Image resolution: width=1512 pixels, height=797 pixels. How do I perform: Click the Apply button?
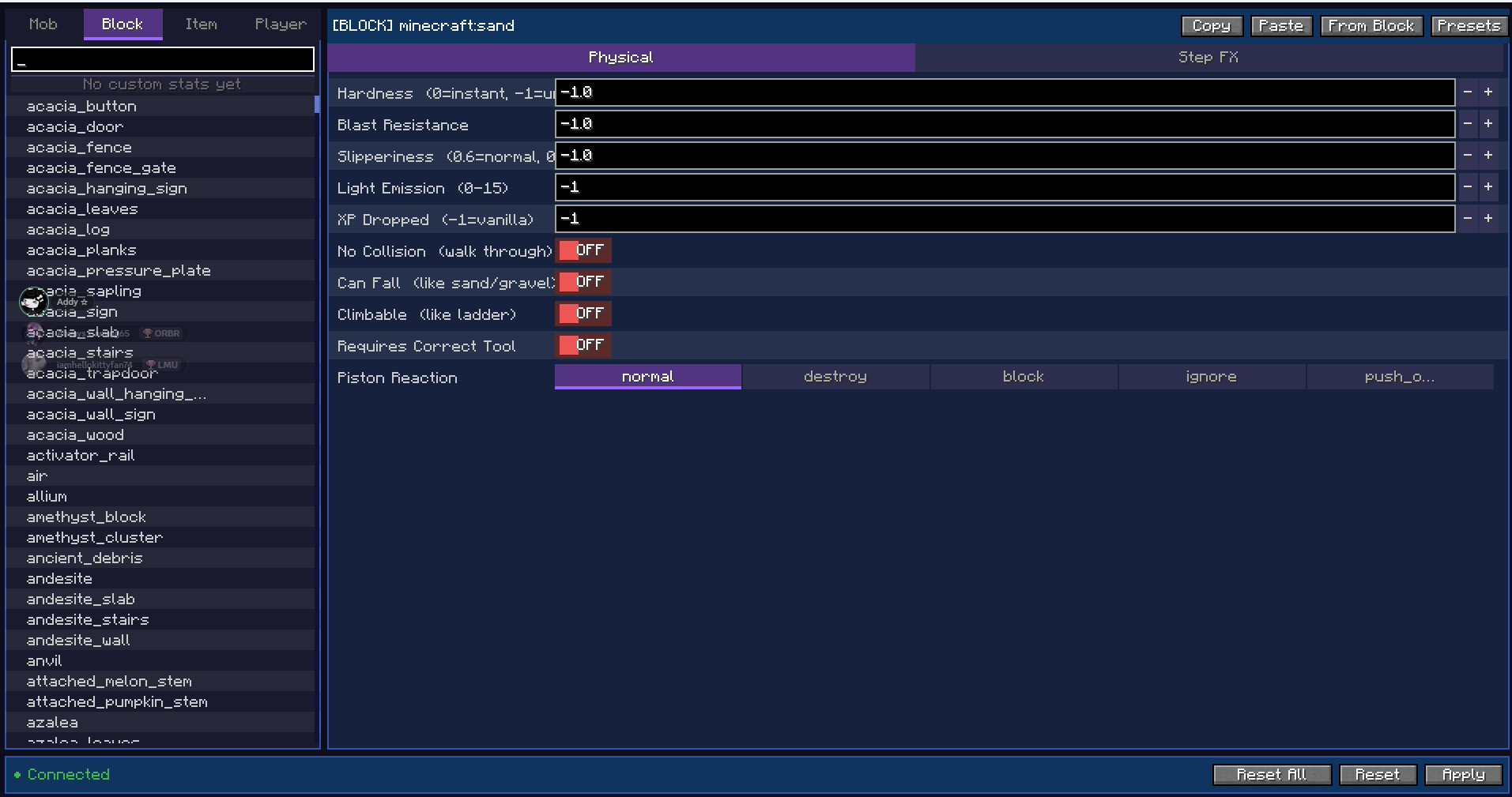tap(1464, 775)
